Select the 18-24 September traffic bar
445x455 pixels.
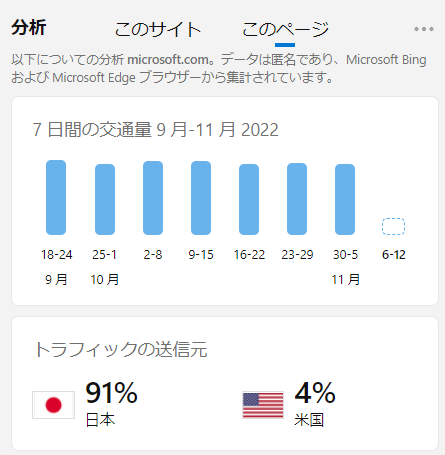pos(56,197)
